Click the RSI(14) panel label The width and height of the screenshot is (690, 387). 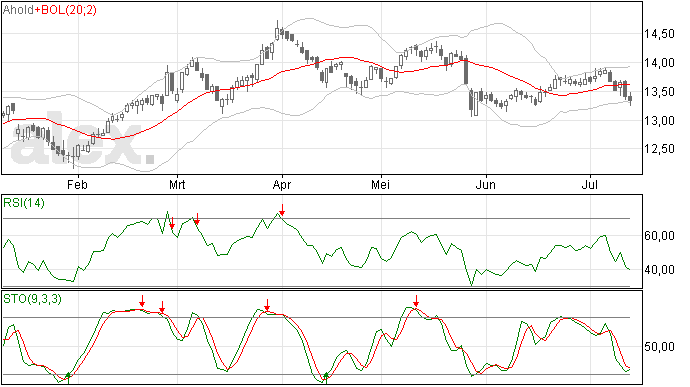tap(24, 203)
